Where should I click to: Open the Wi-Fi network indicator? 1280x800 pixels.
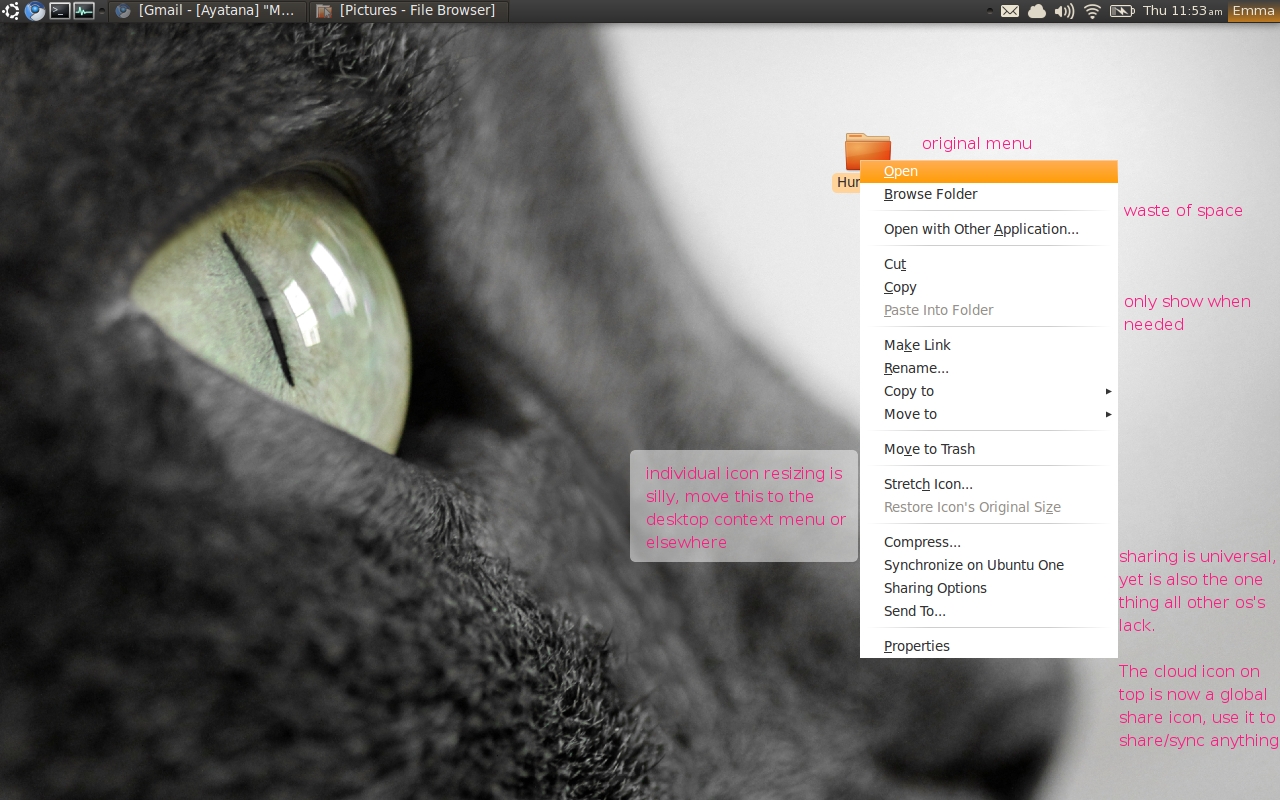click(1092, 11)
